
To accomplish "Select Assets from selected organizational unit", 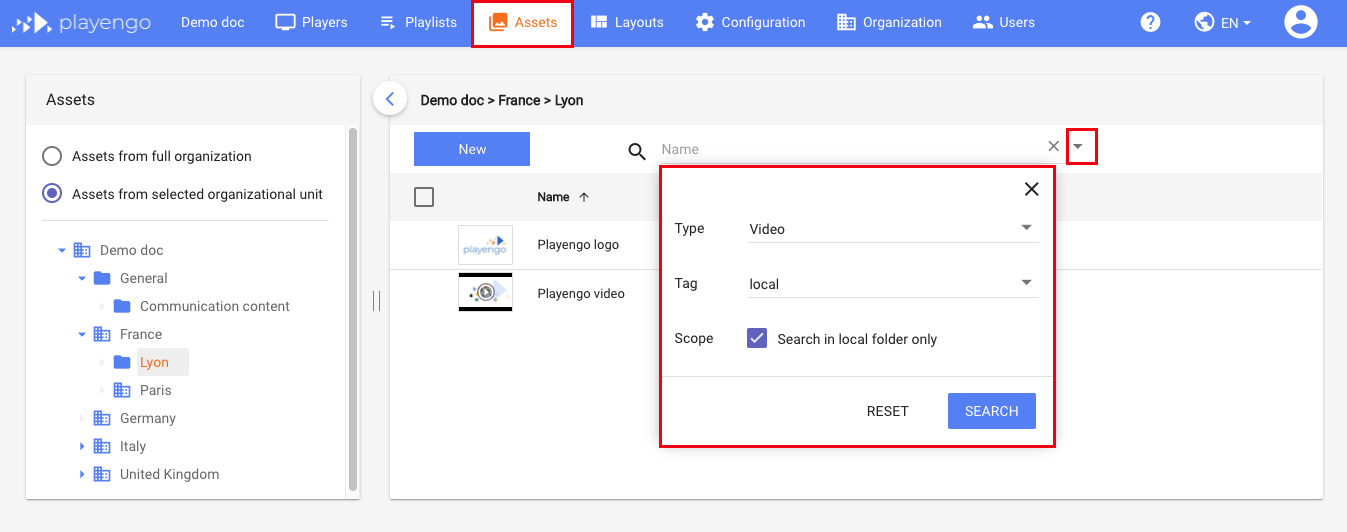I will (51, 194).
